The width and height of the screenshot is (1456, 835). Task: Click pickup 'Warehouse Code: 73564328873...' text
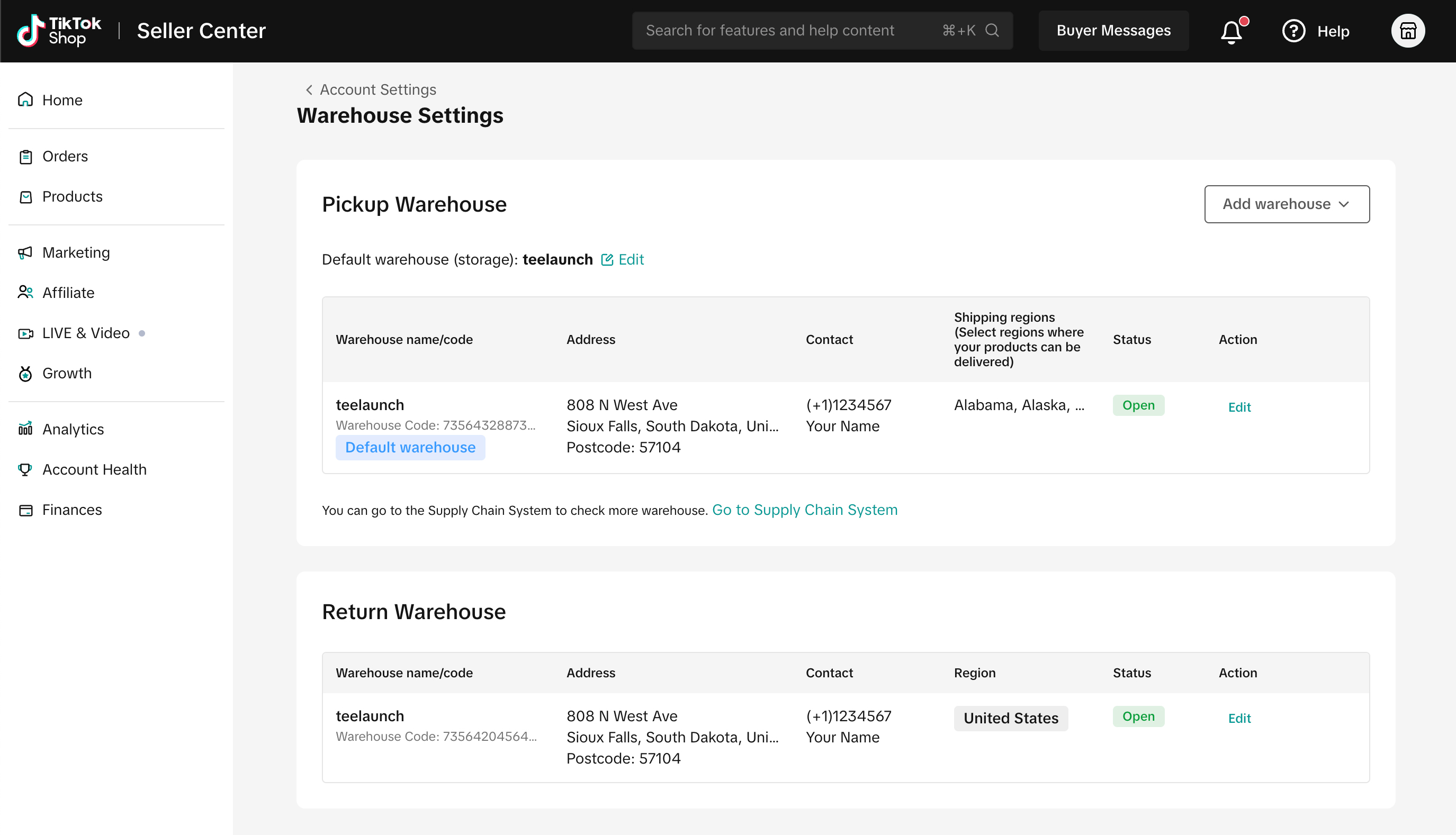(x=435, y=425)
